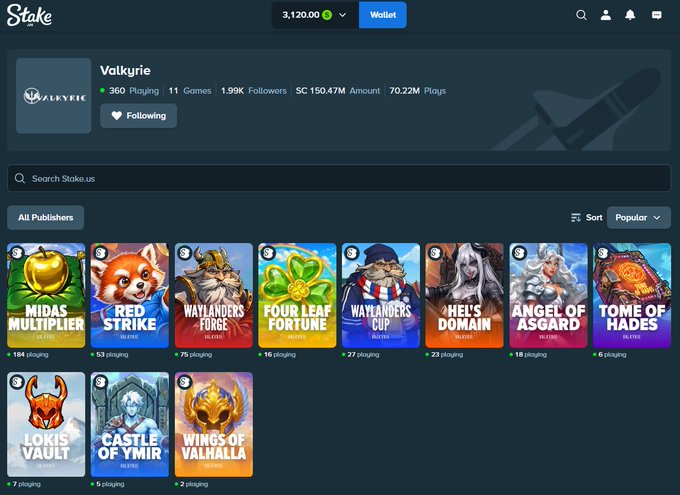Click the Stake logo
Image resolution: width=680 pixels, height=495 pixels.
29,16
